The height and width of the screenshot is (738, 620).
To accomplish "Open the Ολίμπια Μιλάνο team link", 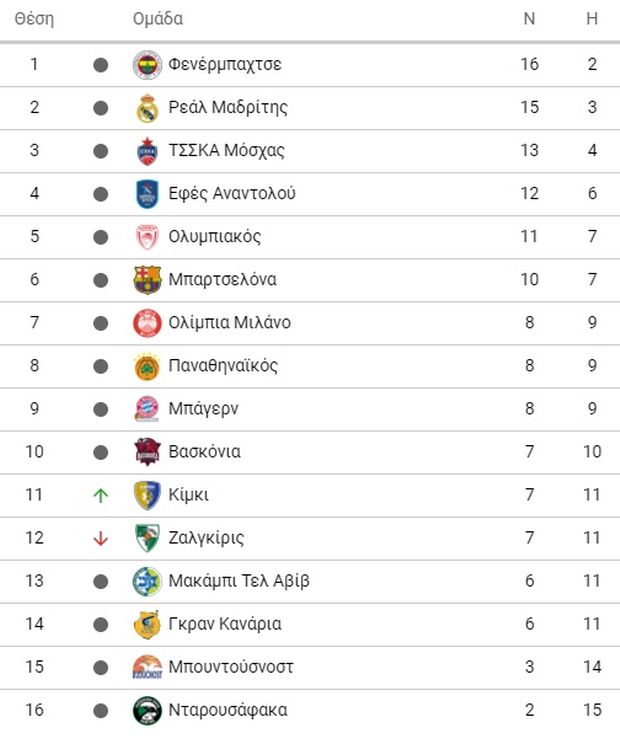I will pos(230,323).
